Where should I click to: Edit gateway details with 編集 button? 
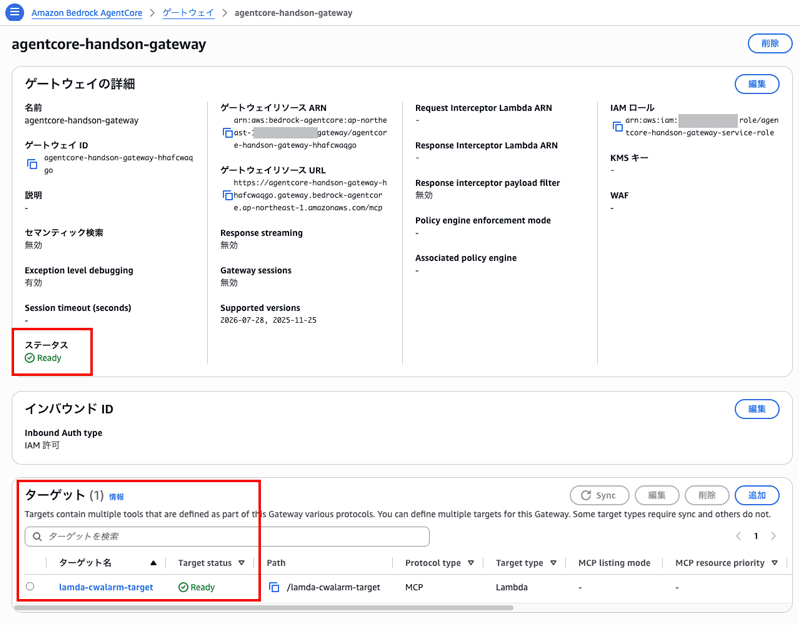757,84
